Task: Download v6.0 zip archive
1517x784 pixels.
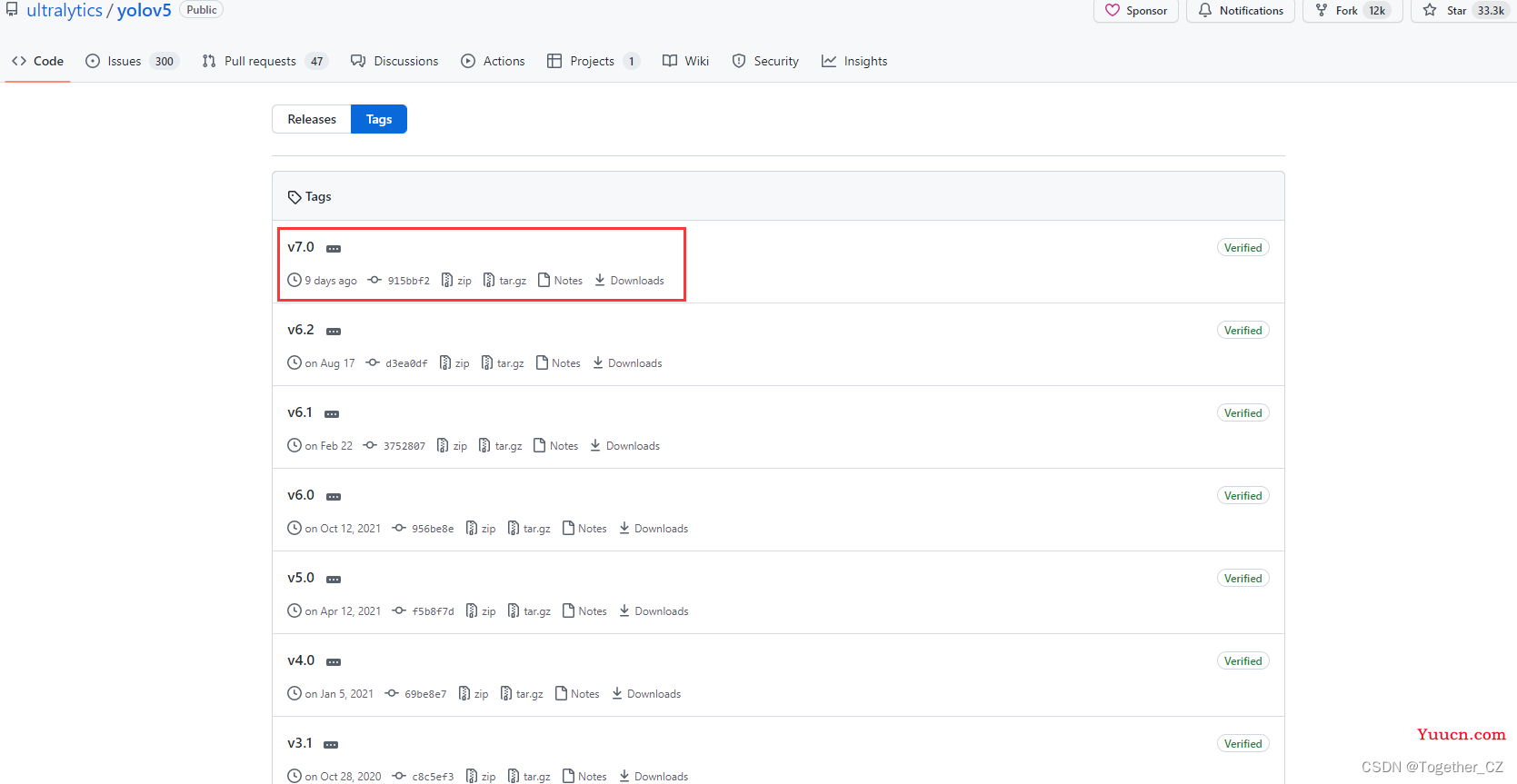Action: click(x=481, y=529)
